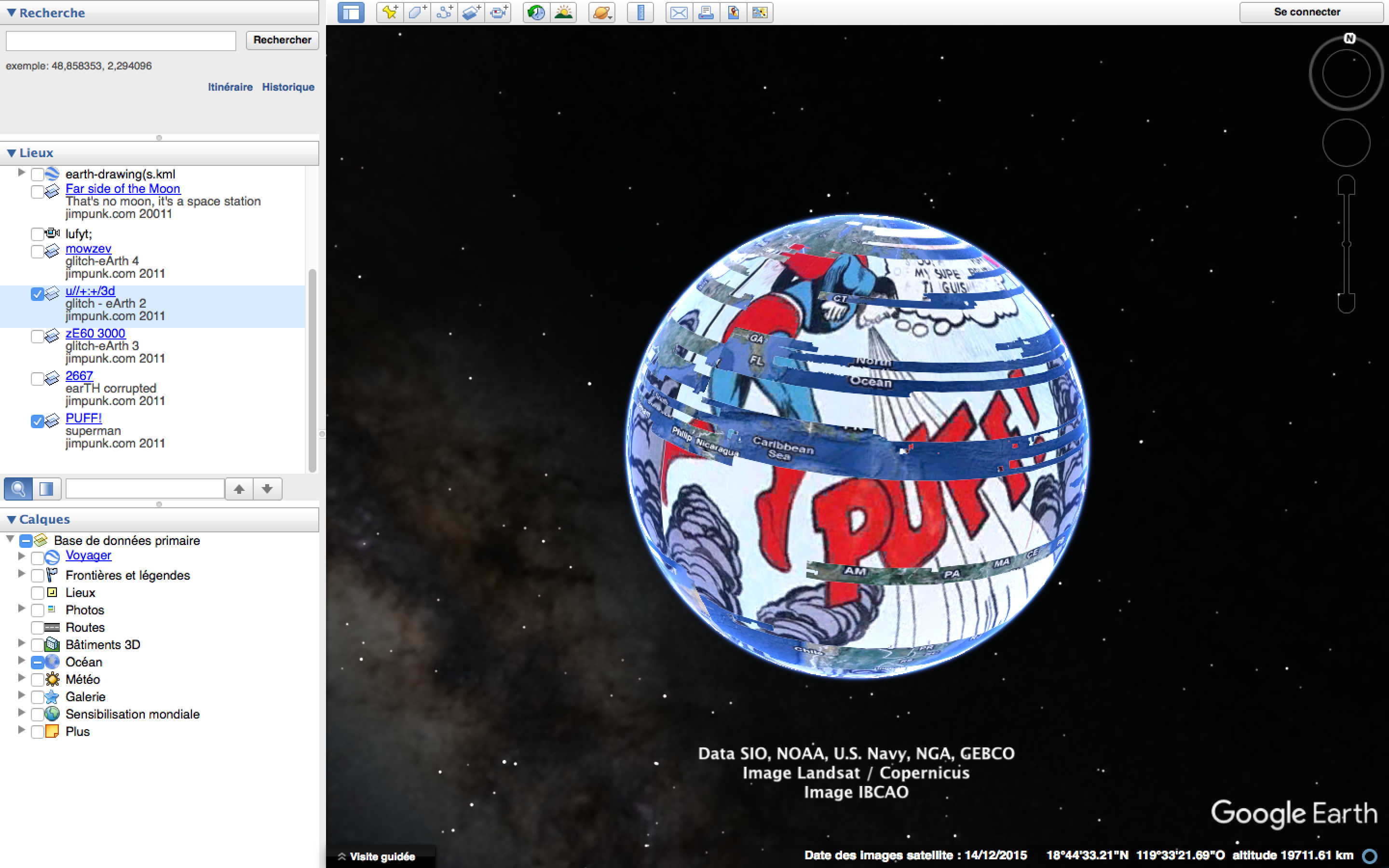The height and width of the screenshot is (868, 1389).
Task: Zoom in with the slider top end
Action: coord(1346,185)
